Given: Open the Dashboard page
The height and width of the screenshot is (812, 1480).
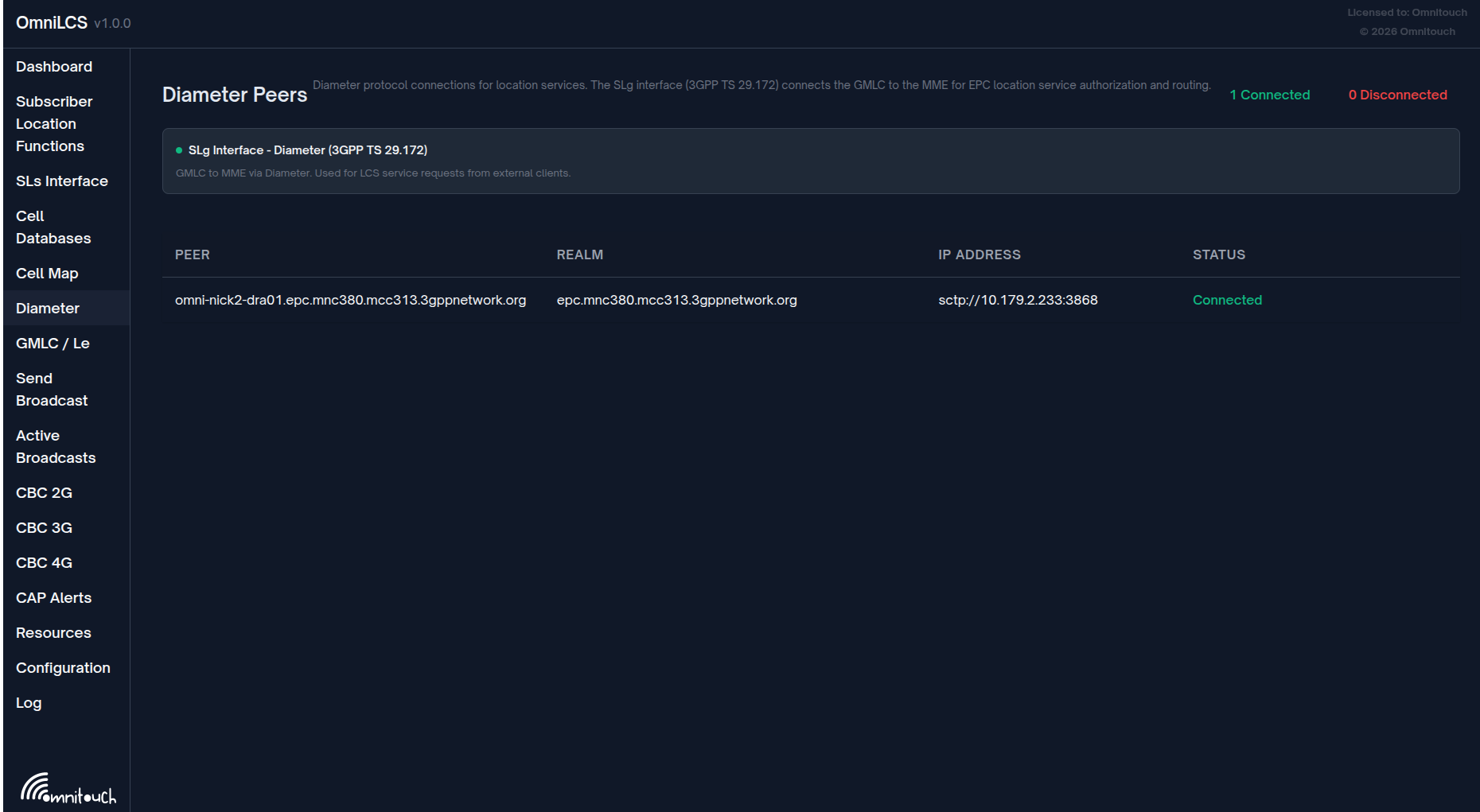Looking at the screenshot, I should (x=54, y=67).
